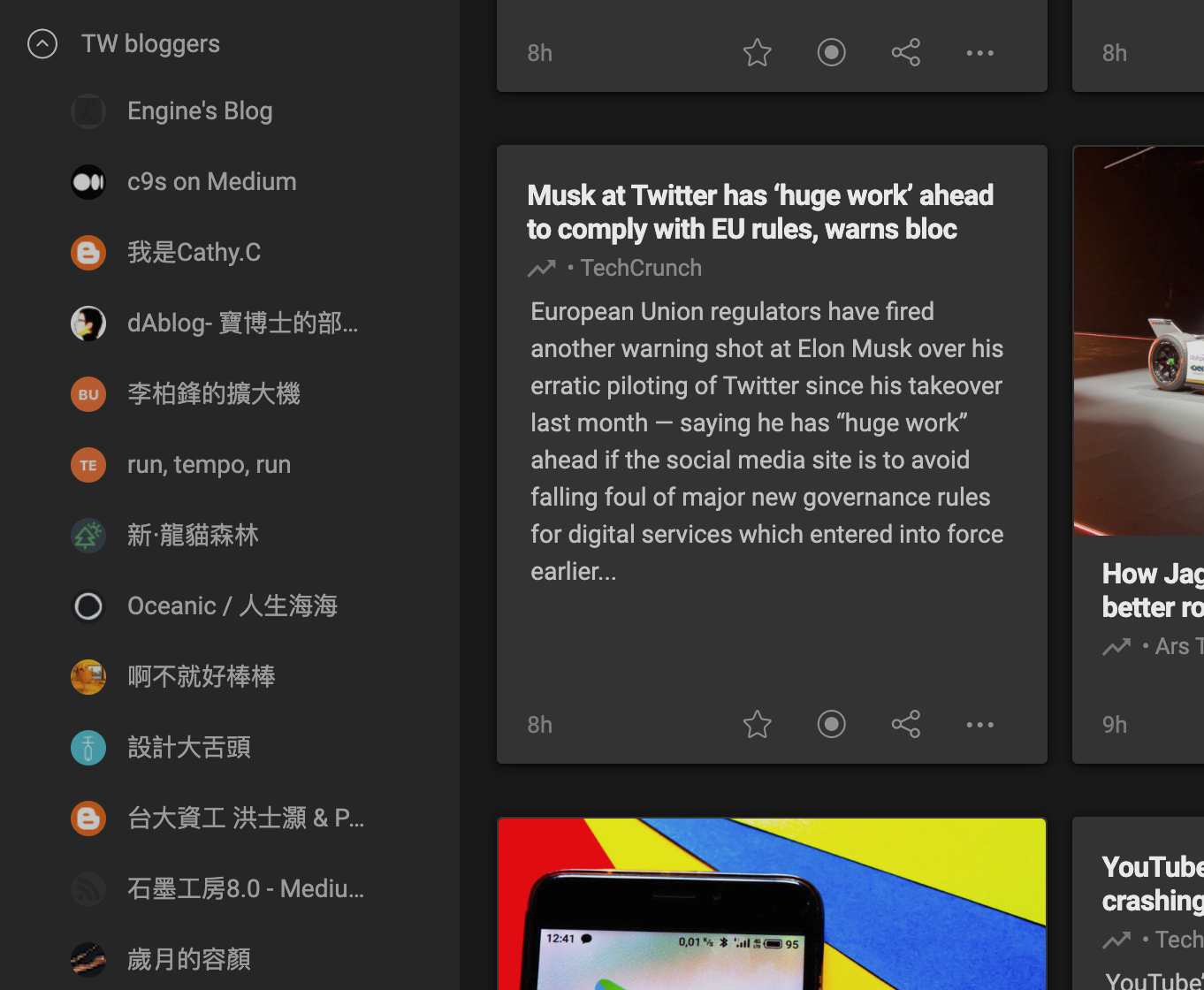Share the top card article
1204x990 pixels.
pyautogui.click(x=906, y=53)
